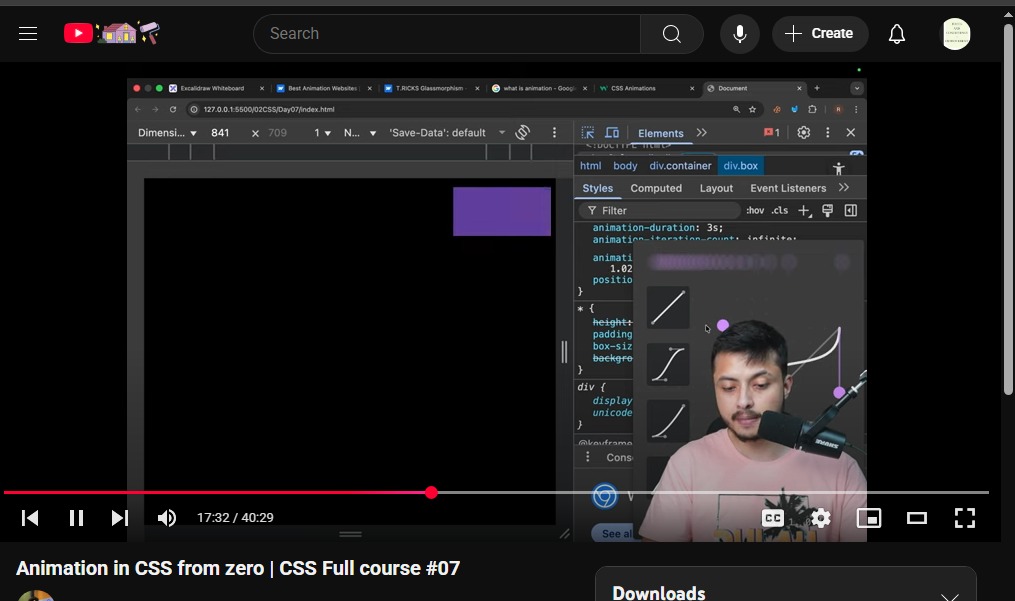Toggle the .cls classes button
The width and height of the screenshot is (1015, 601).
(x=779, y=210)
